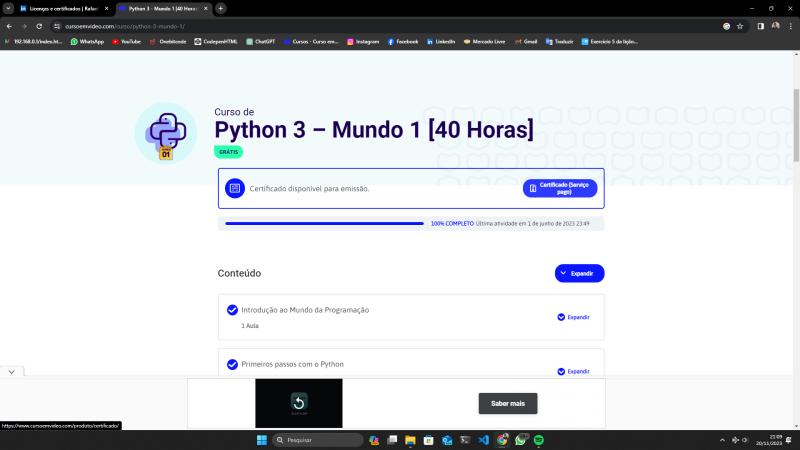The image size is (800, 450).
Task: Click the course completion progress bar
Action: [x=324, y=223]
